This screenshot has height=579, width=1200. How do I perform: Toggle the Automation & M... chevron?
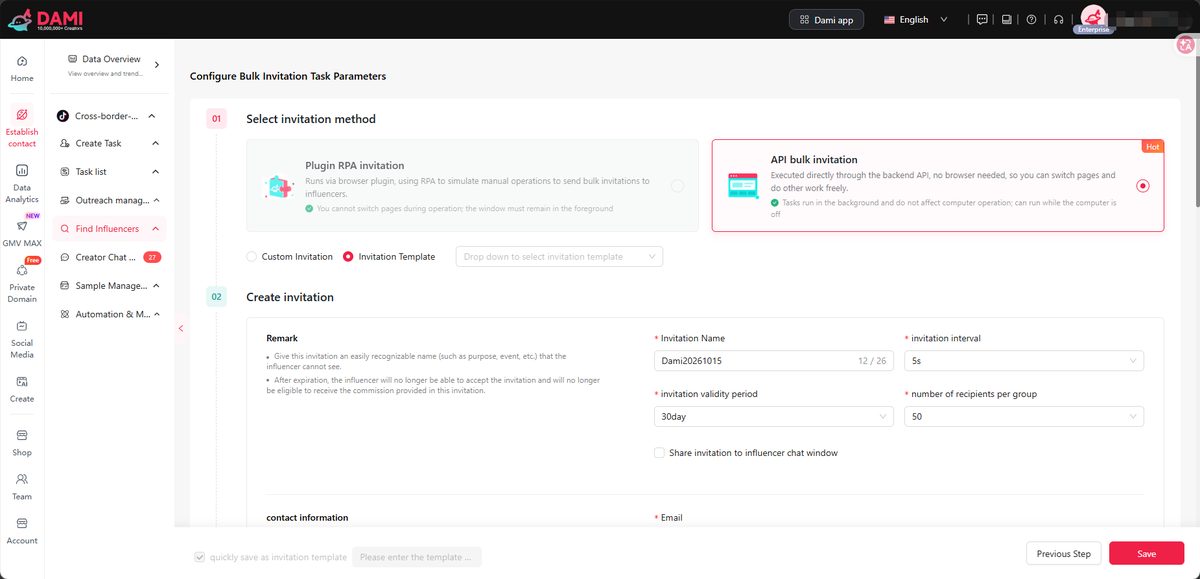pyautogui.click(x=156, y=314)
